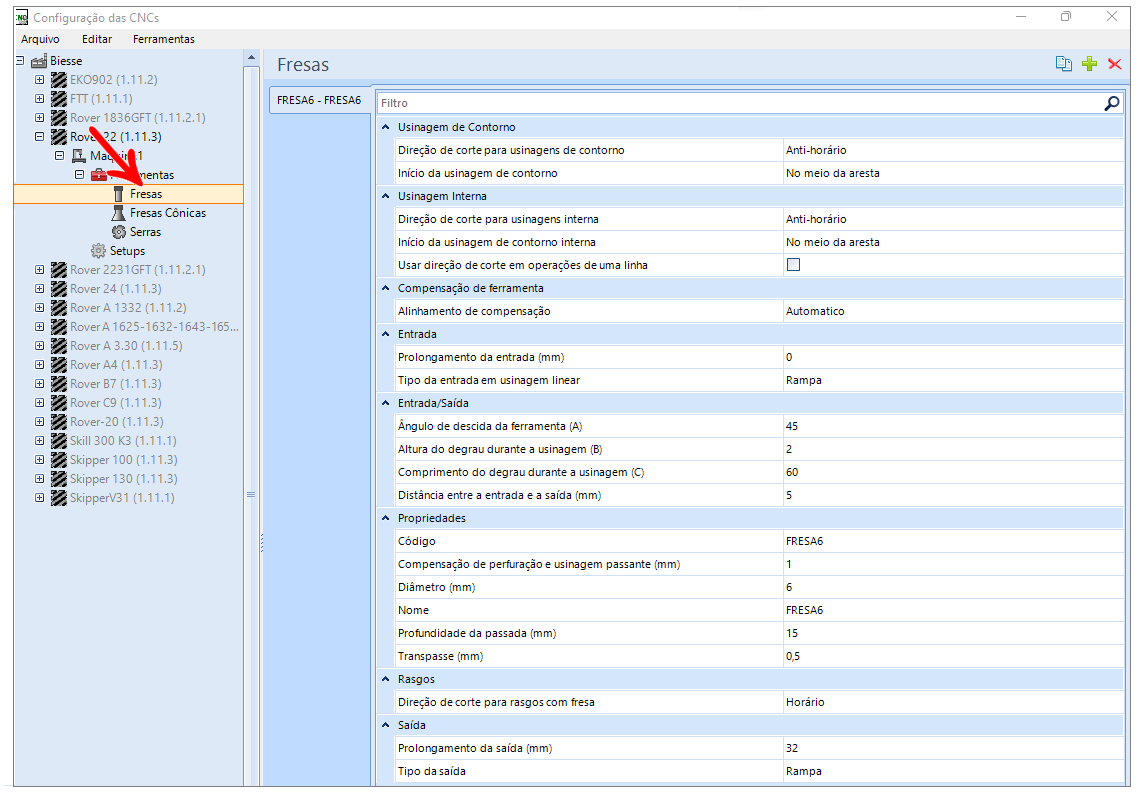1139x797 pixels.
Task: Click the Setups gear icon
Action: (98, 251)
